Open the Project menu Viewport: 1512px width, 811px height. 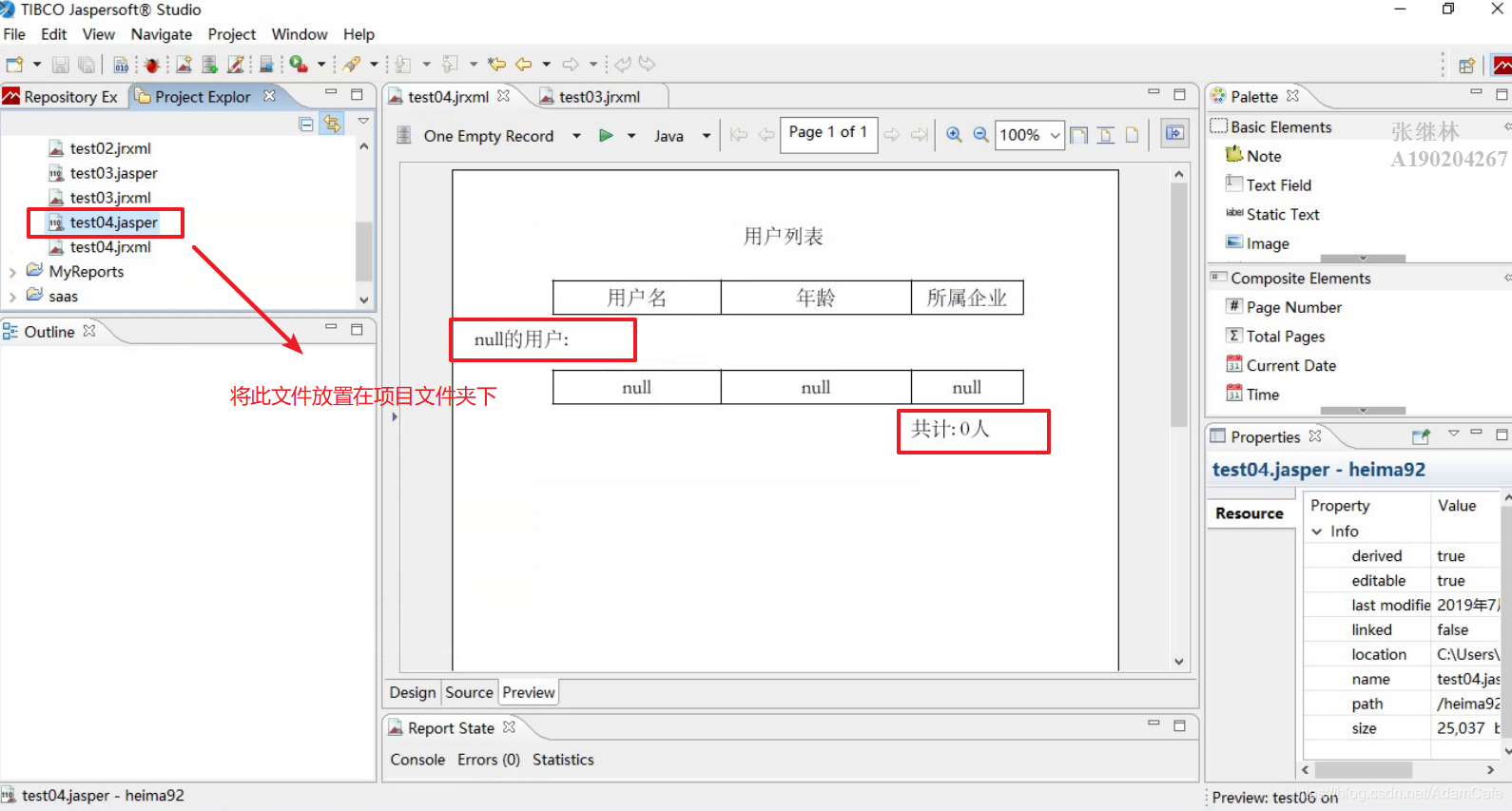232,34
